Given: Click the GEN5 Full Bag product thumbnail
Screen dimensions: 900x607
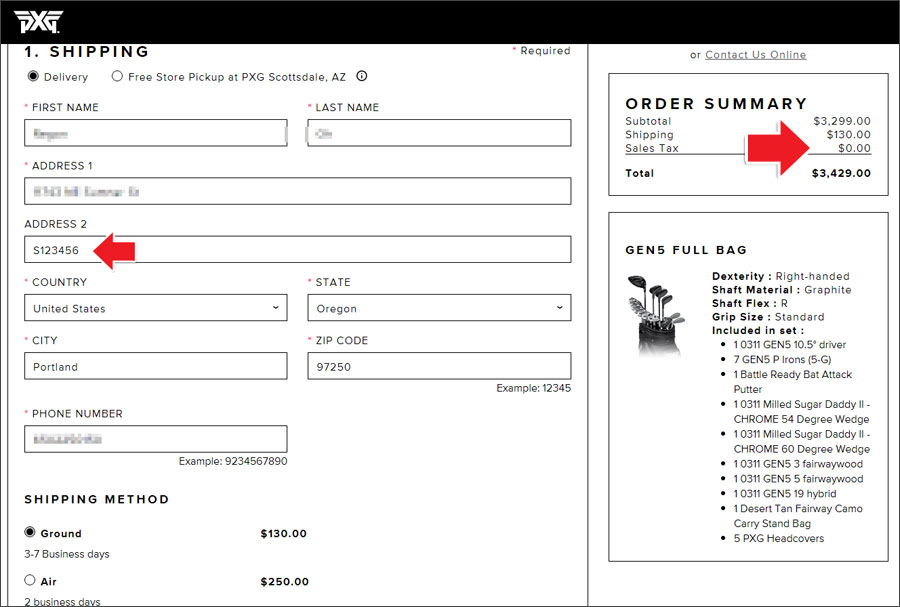Looking at the screenshot, I should [657, 316].
